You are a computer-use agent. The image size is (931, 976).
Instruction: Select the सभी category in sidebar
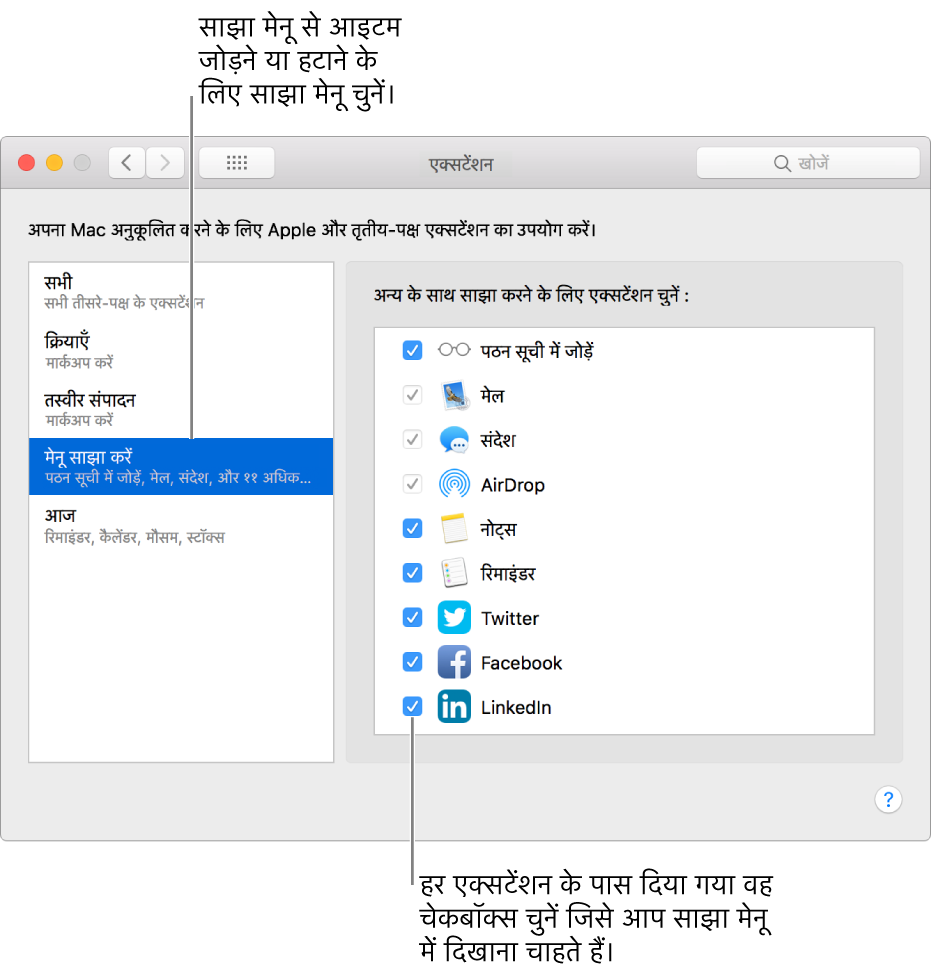(x=181, y=291)
